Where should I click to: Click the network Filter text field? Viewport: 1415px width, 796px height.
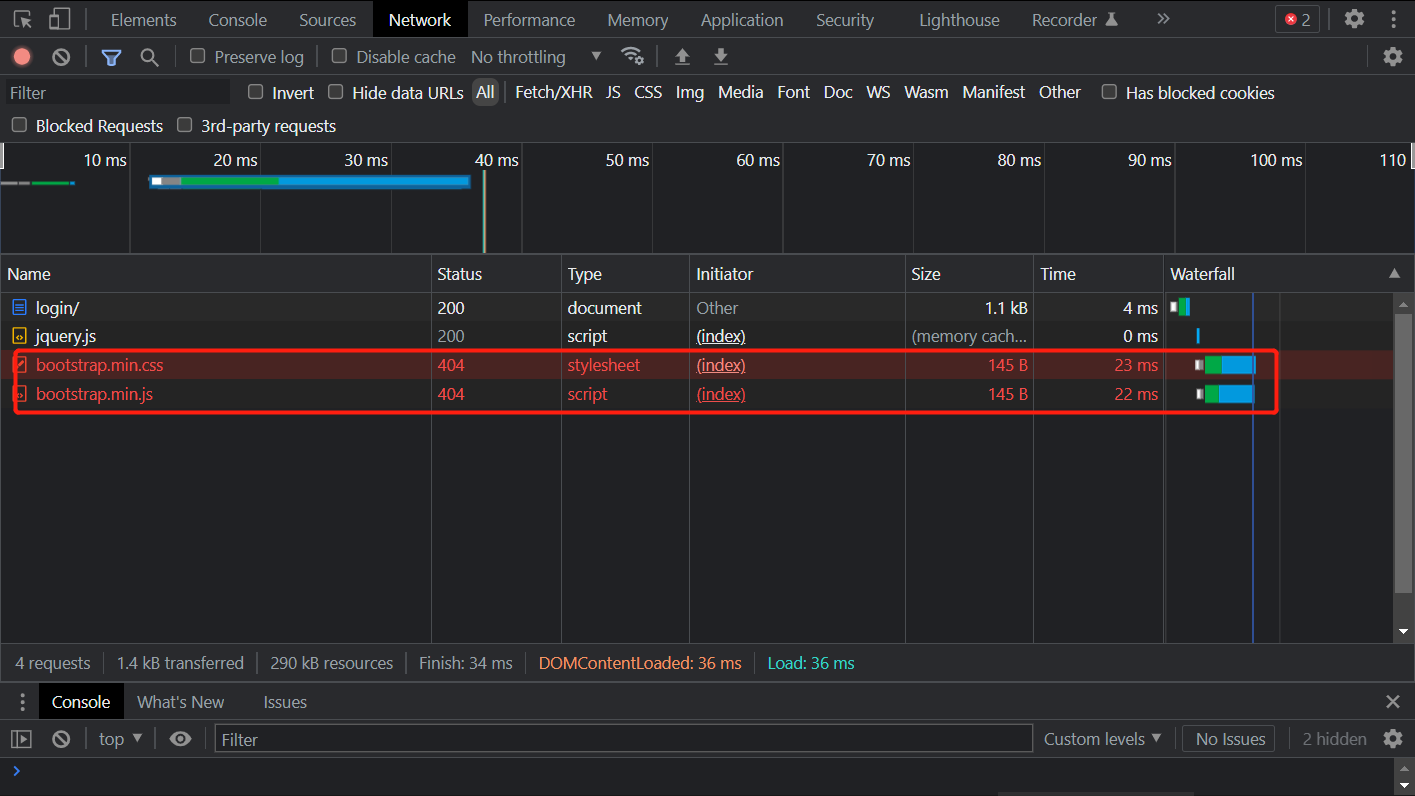click(118, 92)
